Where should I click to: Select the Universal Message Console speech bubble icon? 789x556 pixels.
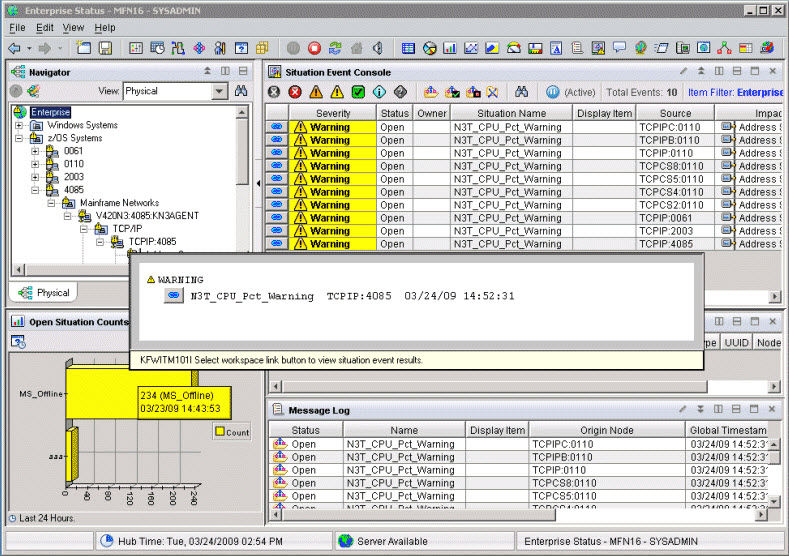(x=619, y=48)
